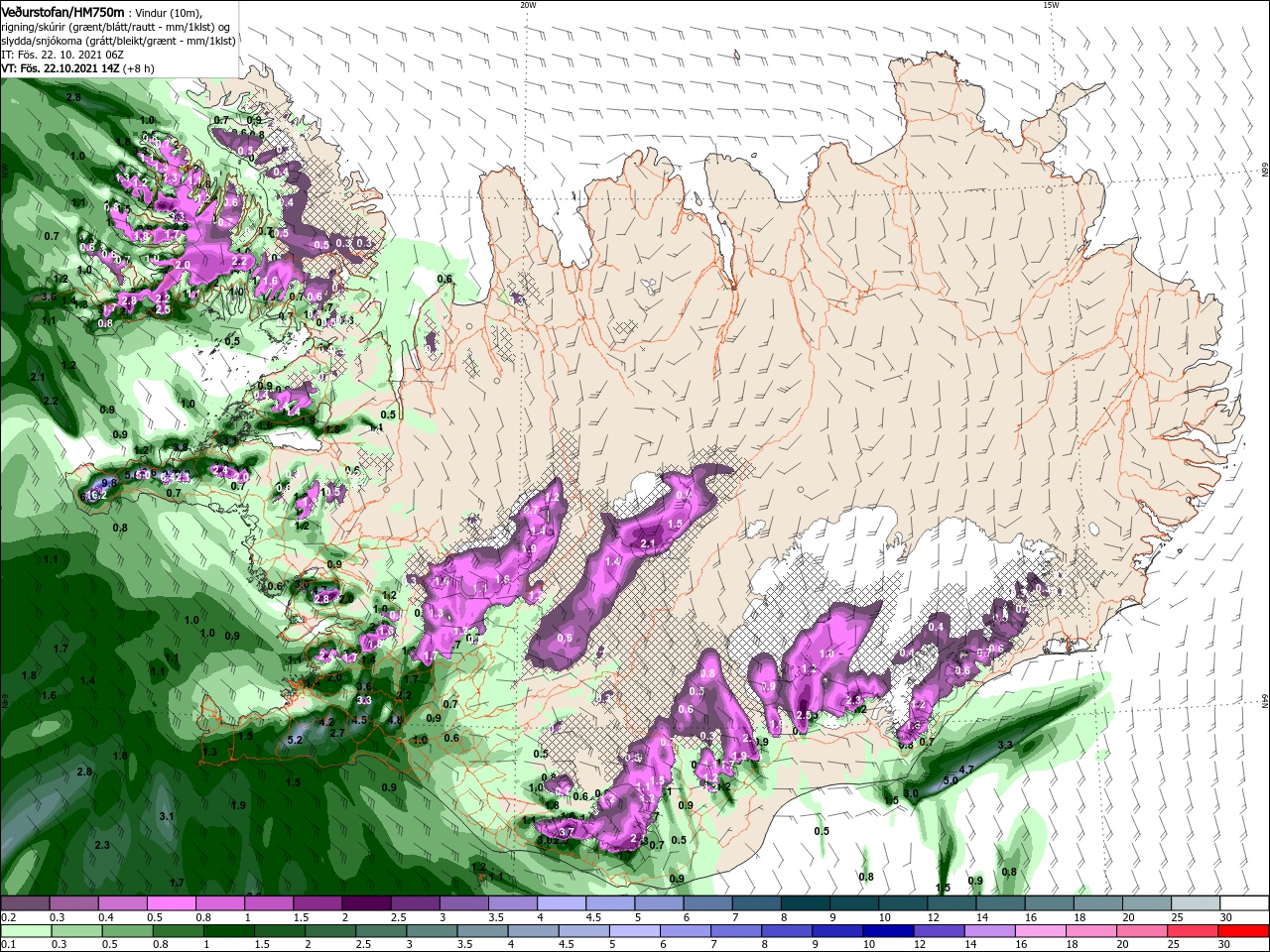1270x952 pixels.
Task: Click the "5.2" precipitation value on the map
Action: click(295, 740)
